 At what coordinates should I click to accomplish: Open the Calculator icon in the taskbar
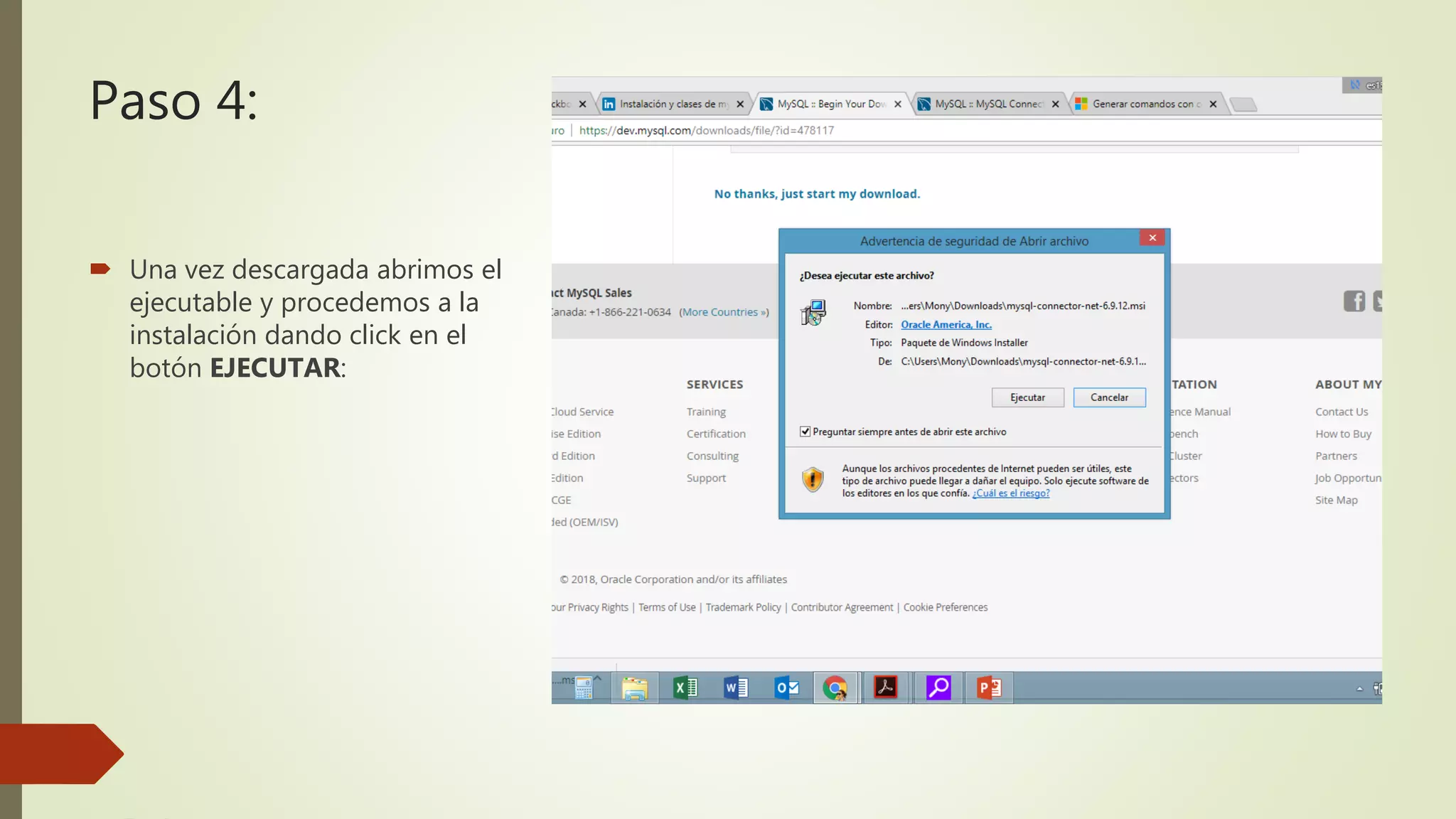tap(584, 687)
